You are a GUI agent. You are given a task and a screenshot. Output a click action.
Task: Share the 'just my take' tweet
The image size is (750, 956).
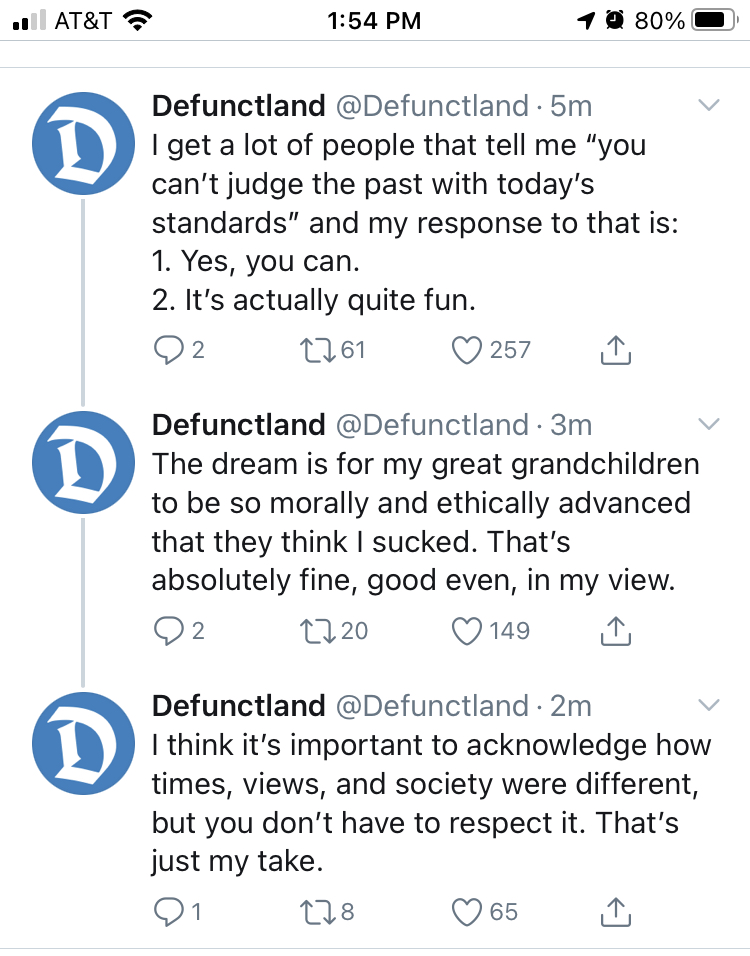616,912
